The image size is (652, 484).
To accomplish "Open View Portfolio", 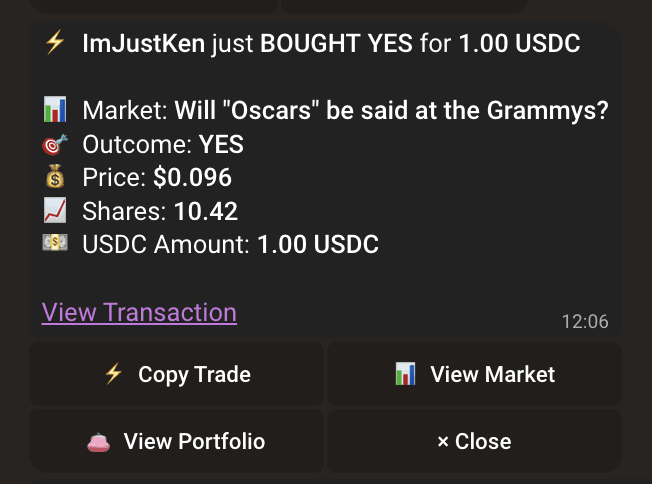I will pos(176,441).
